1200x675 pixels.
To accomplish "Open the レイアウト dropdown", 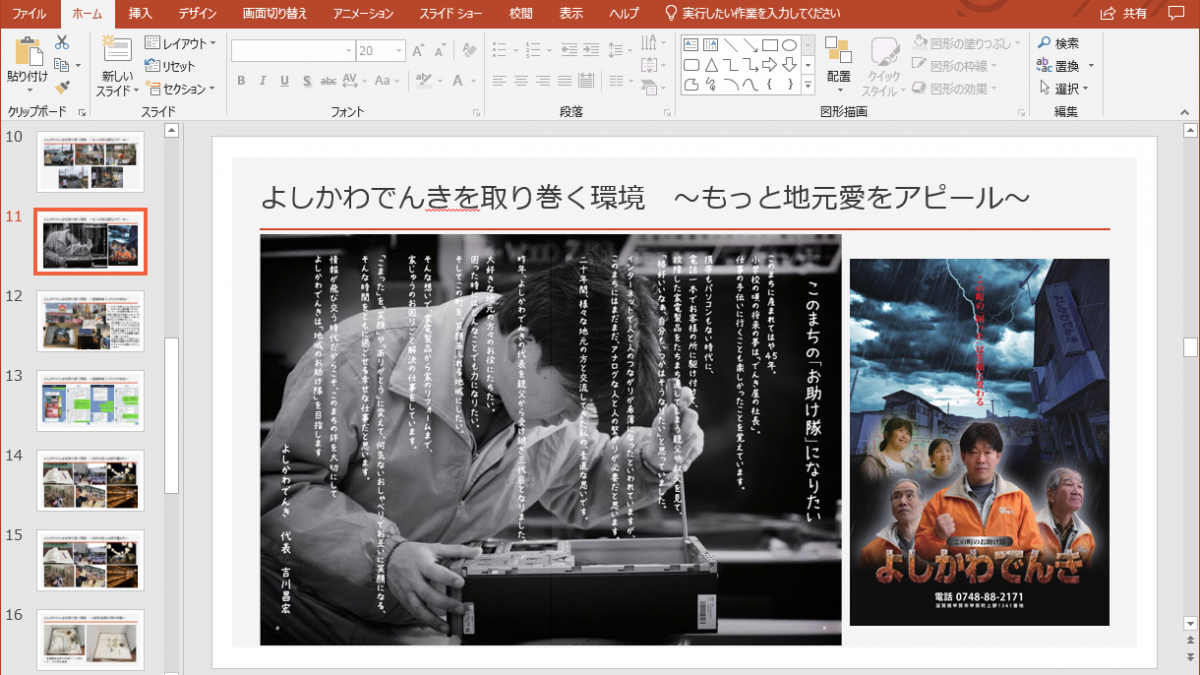I will (181, 43).
